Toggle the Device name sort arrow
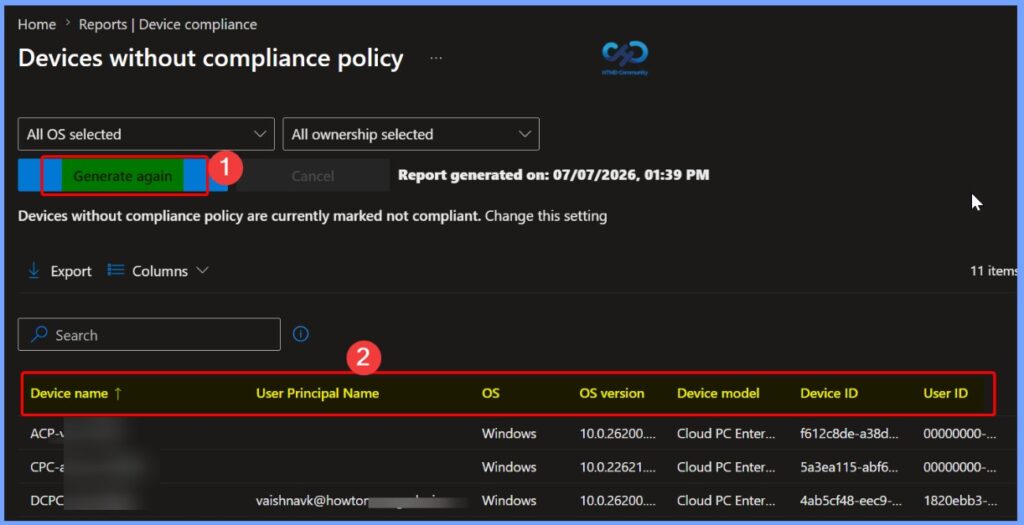 click(118, 393)
